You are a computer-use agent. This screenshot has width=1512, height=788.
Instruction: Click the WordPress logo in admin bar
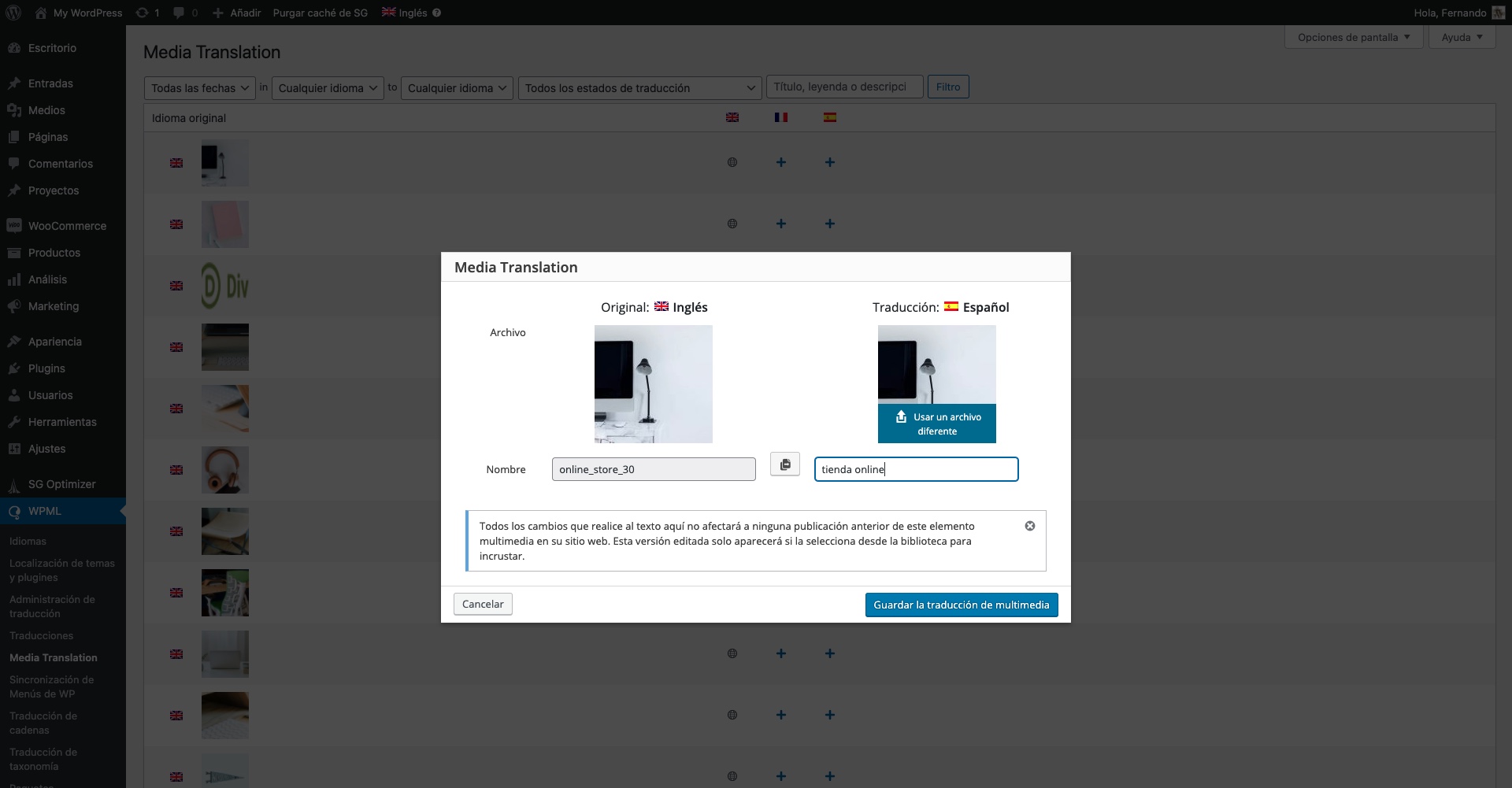(13, 13)
